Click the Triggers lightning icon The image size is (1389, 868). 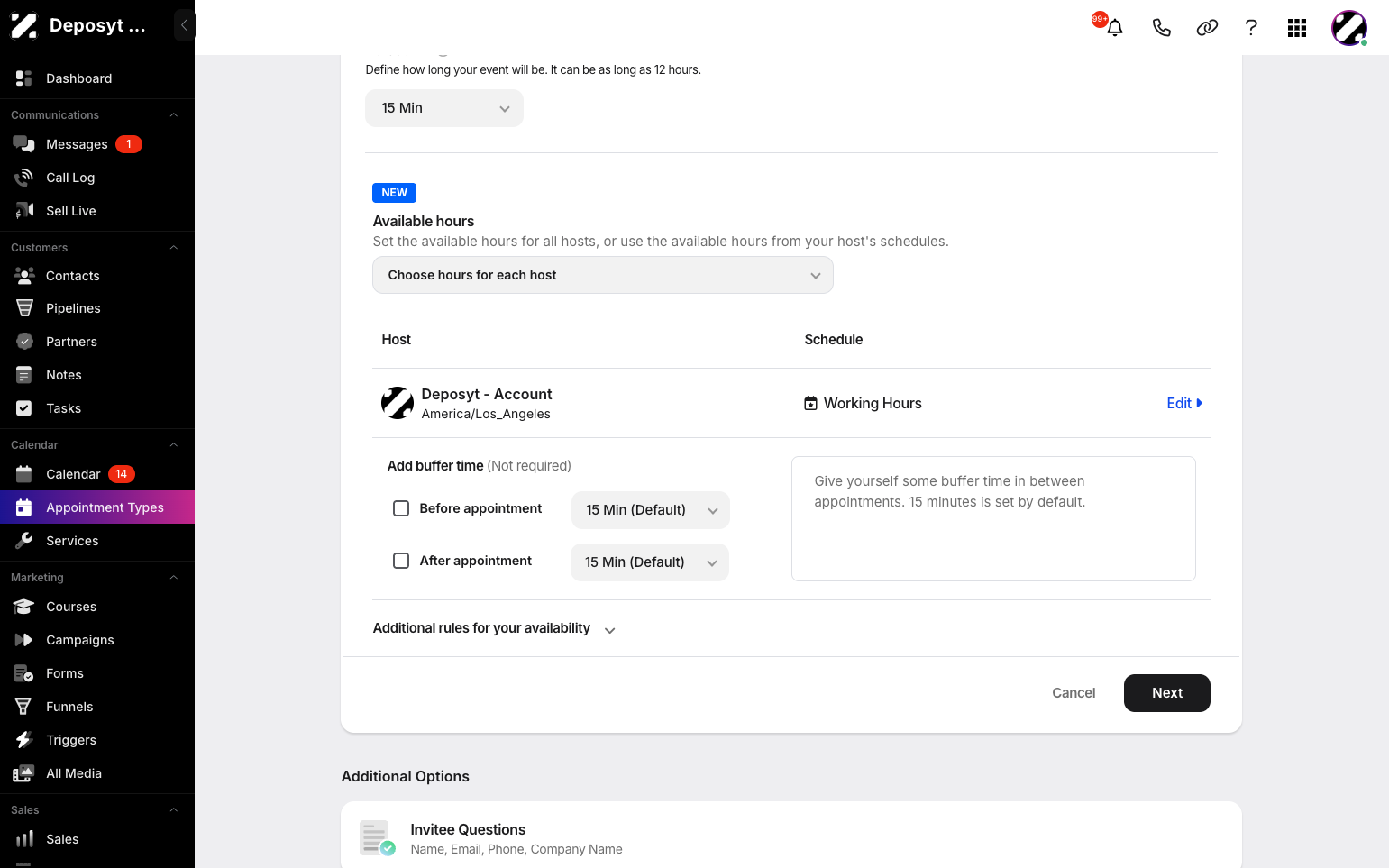24,740
